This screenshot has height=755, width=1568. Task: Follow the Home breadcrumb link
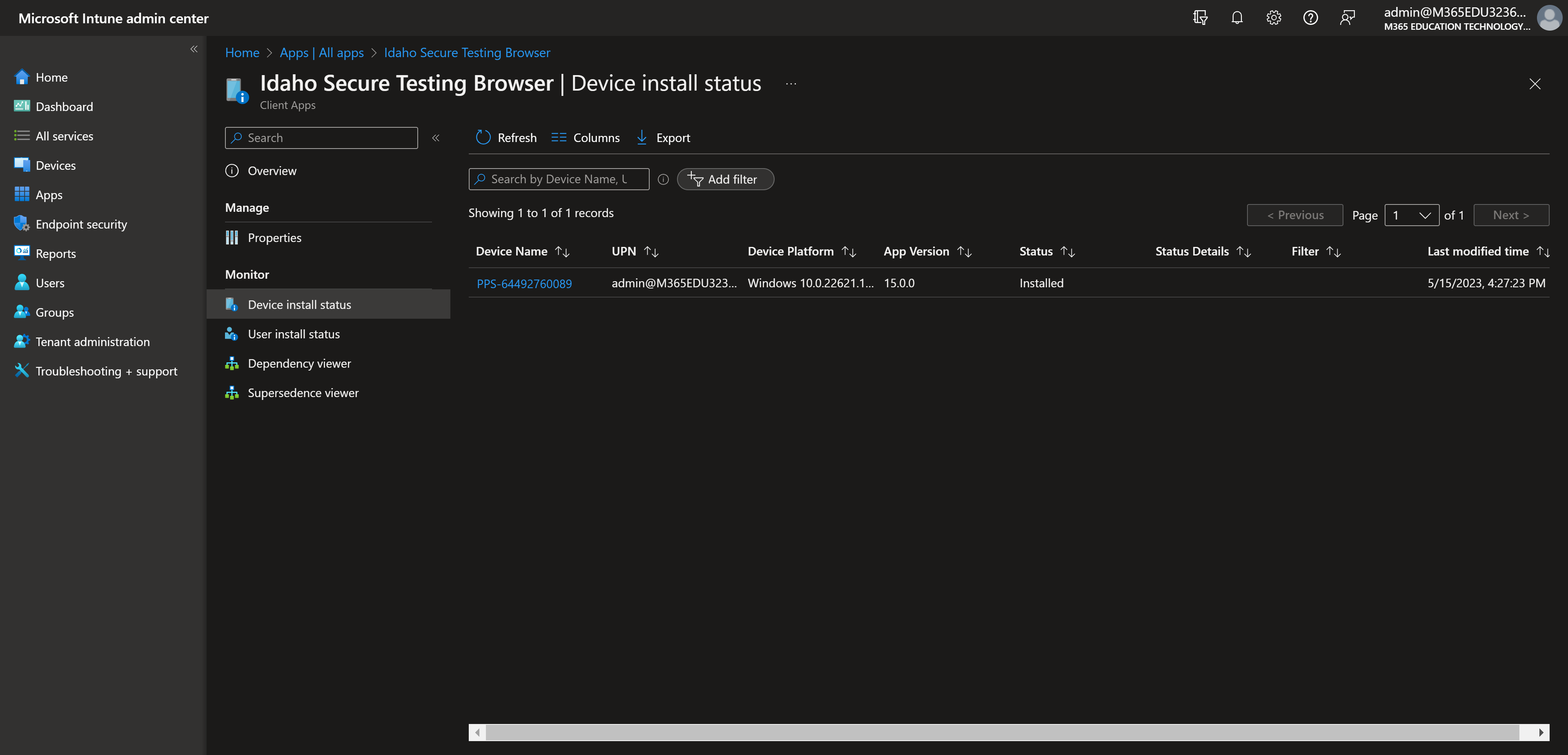point(242,52)
